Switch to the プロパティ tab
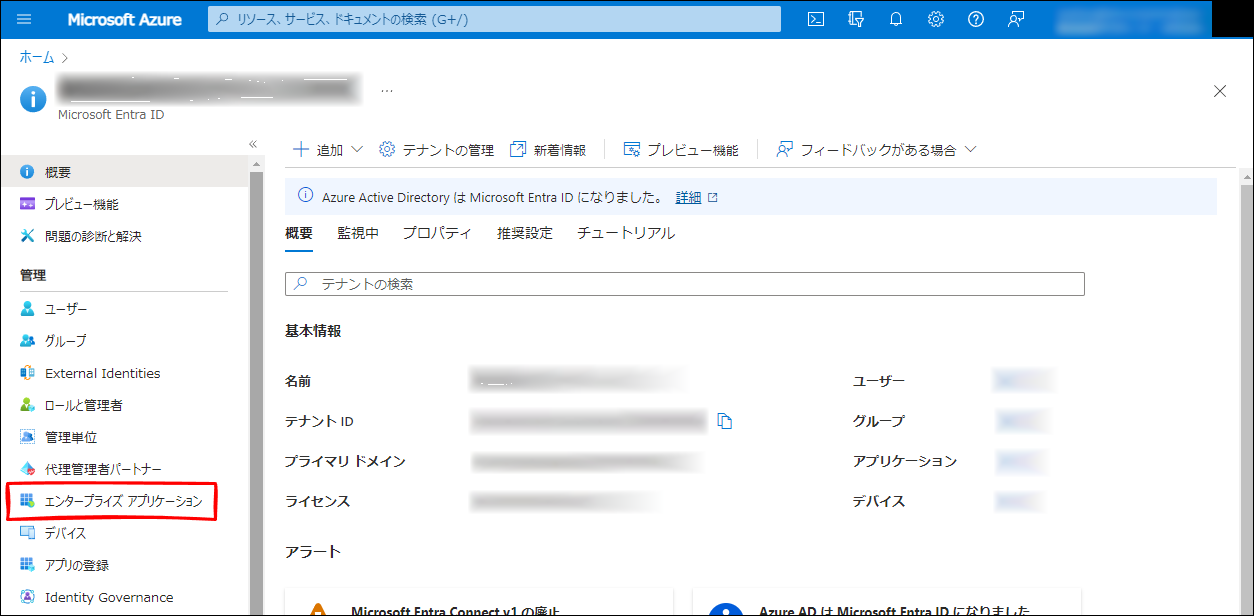The width and height of the screenshot is (1254, 616). coord(437,233)
